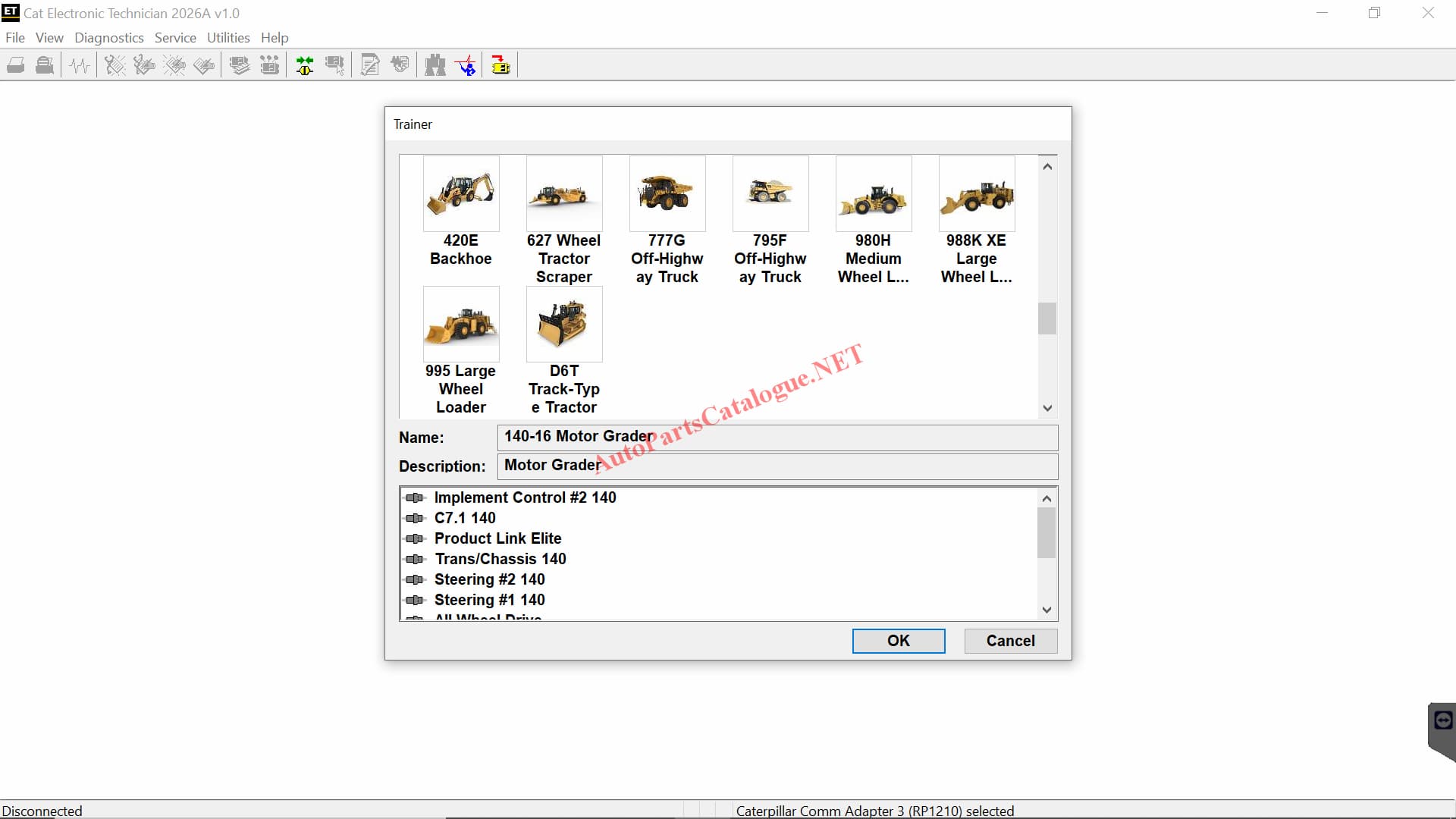Click the status waveform toolbar icon

coord(80,66)
